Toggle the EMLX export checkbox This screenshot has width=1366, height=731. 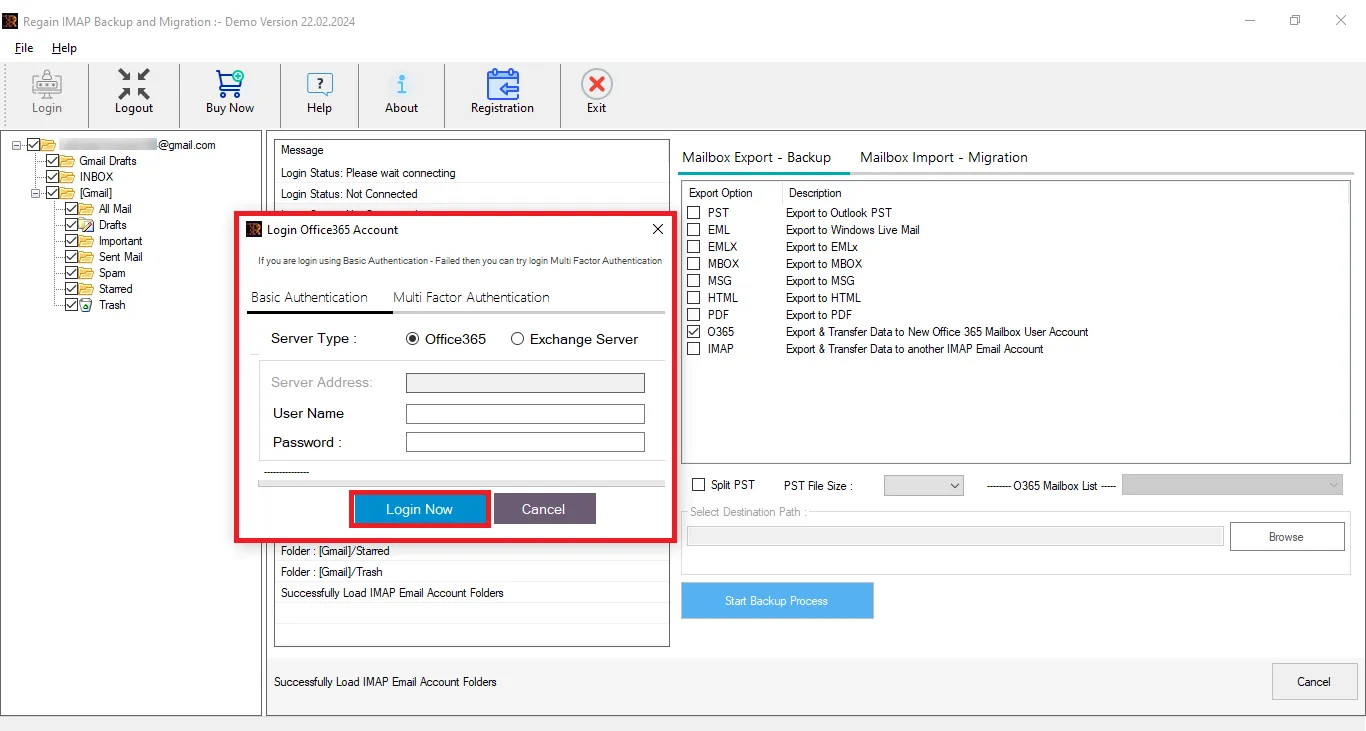694,247
